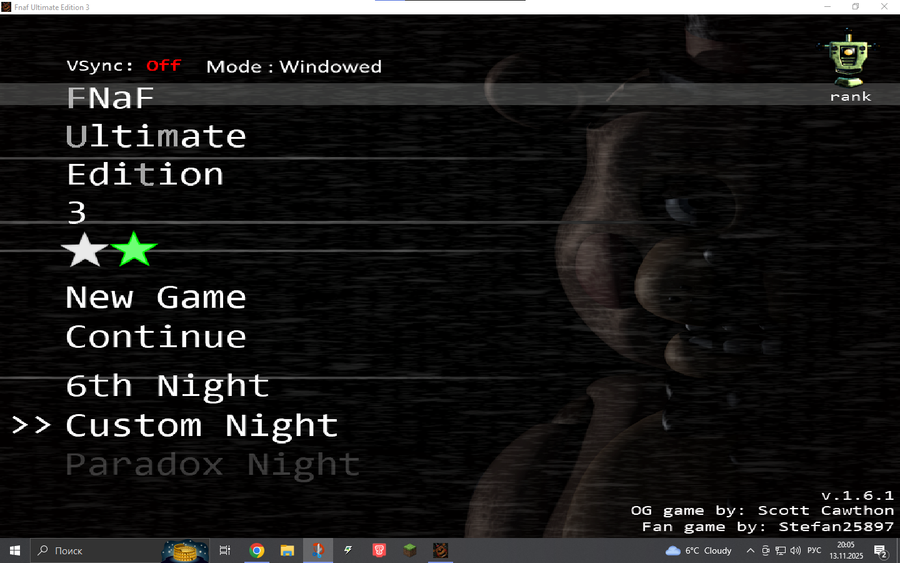Click the 'Fan game by: Stefan25897' credit
Viewport: 900px width, 563px height.
767,526
